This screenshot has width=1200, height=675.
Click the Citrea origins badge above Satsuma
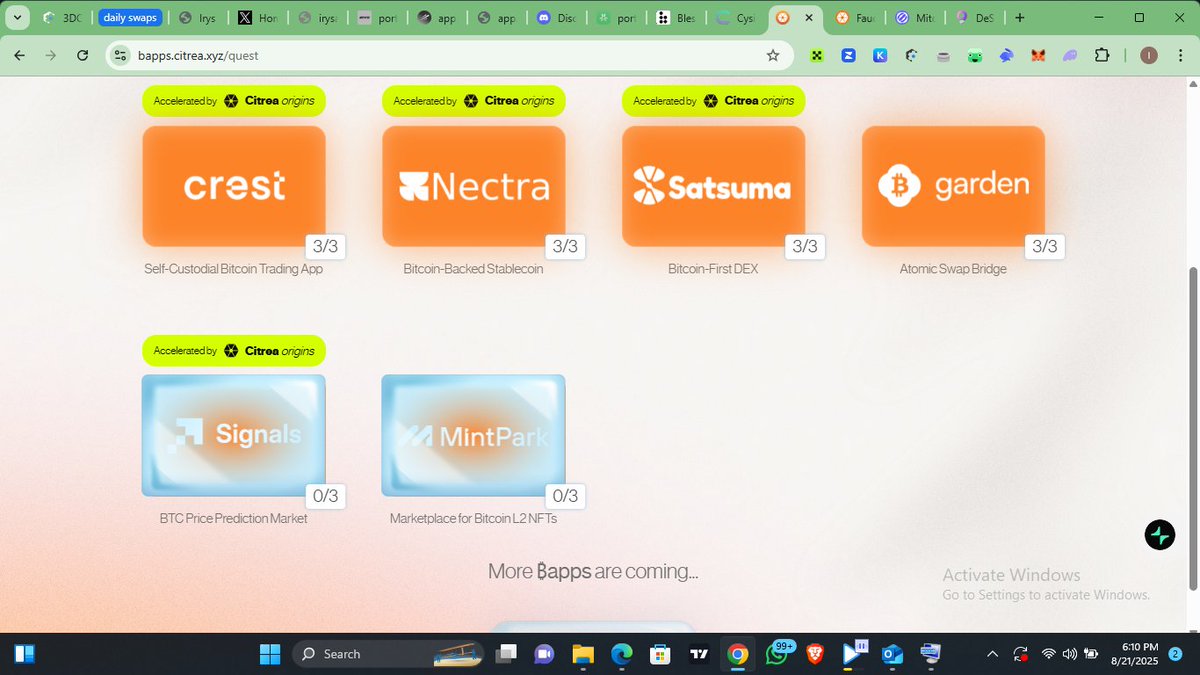713,101
